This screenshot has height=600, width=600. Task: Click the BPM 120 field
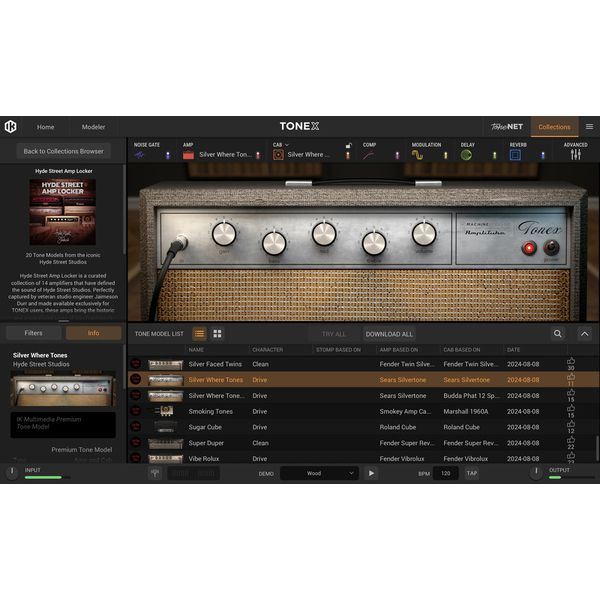446,473
